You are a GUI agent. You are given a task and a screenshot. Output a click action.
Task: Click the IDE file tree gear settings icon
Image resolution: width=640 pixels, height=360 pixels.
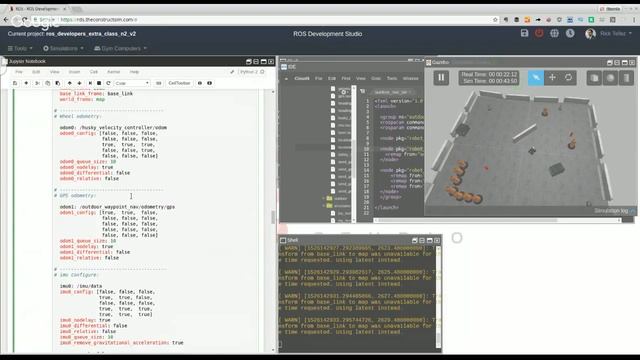[344, 92]
